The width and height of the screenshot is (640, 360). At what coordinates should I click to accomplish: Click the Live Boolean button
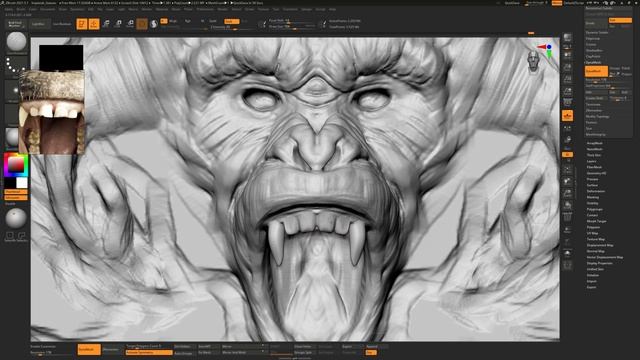(x=62, y=24)
